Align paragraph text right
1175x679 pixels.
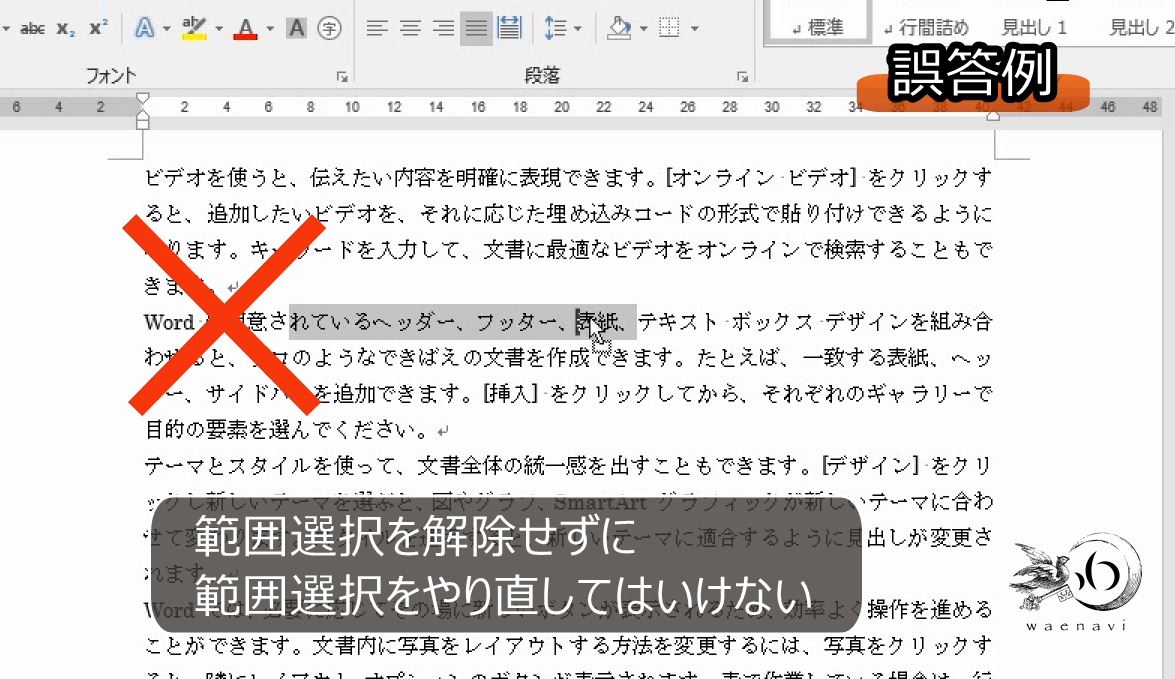point(443,28)
